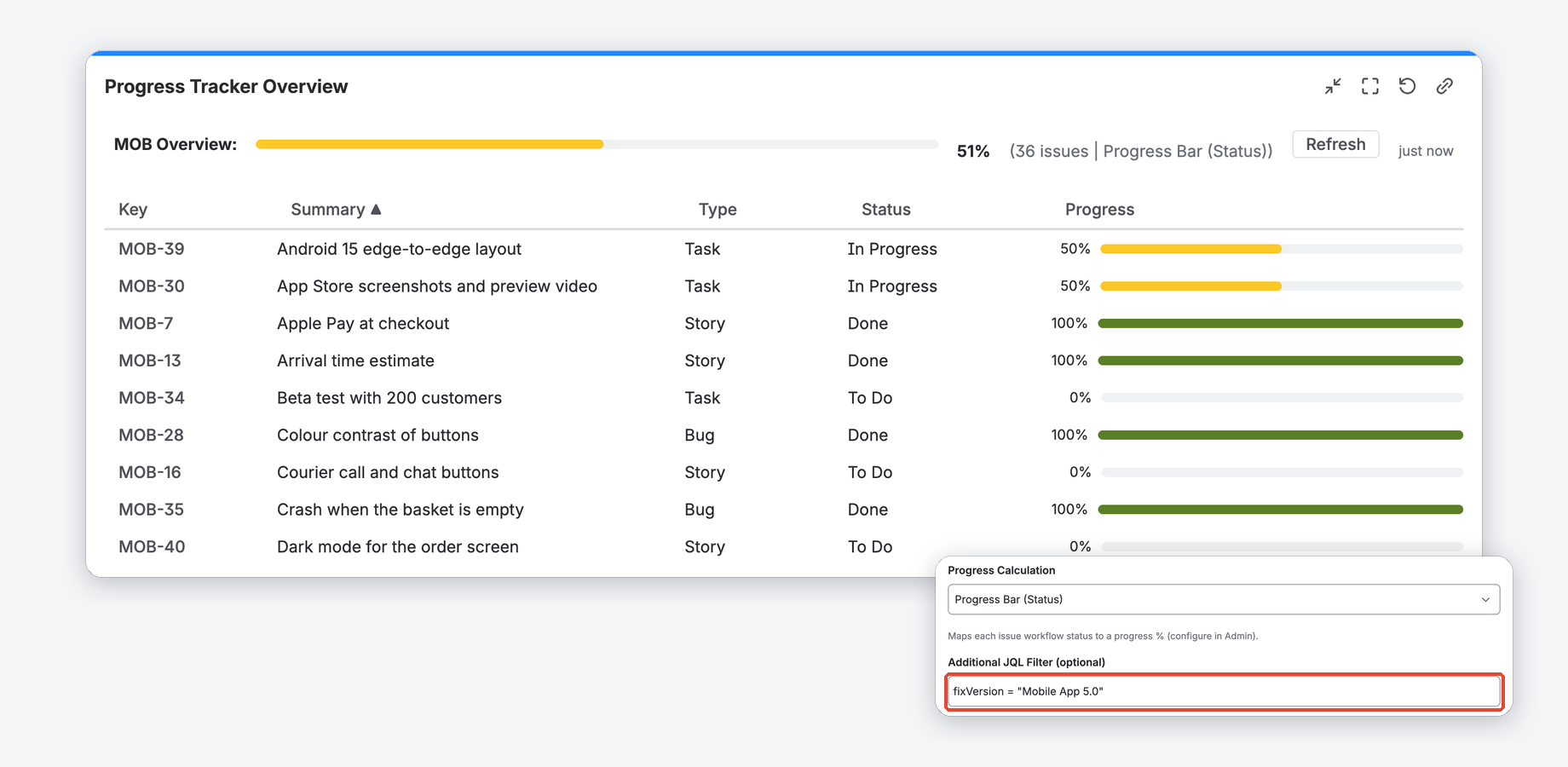Viewport: 1568px width, 767px height.
Task: Click 'Dark mode for the order screen'
Action: pyautogui.click(x=398, y=547)
